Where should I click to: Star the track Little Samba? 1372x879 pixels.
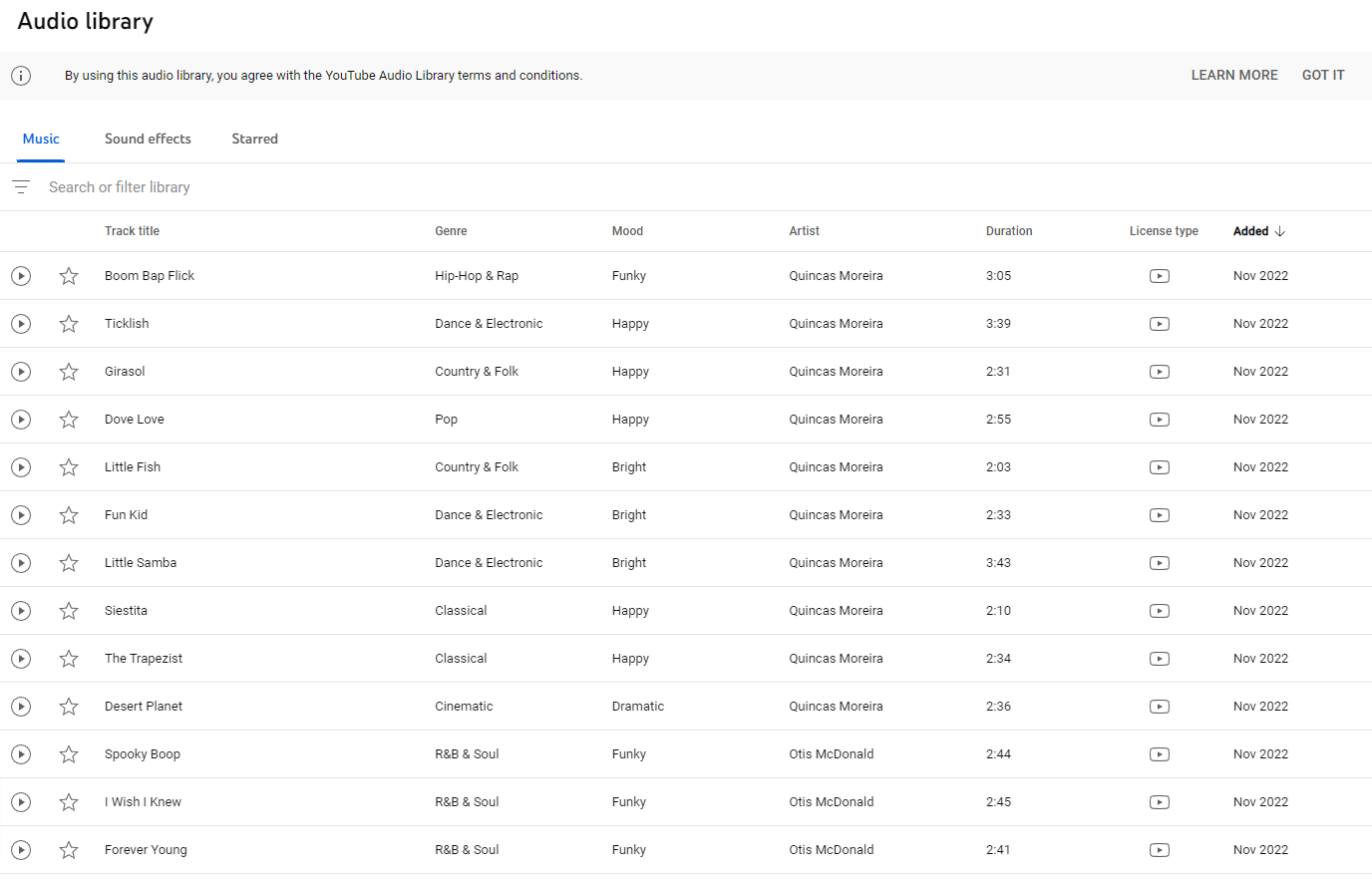(x=68, y=562)
